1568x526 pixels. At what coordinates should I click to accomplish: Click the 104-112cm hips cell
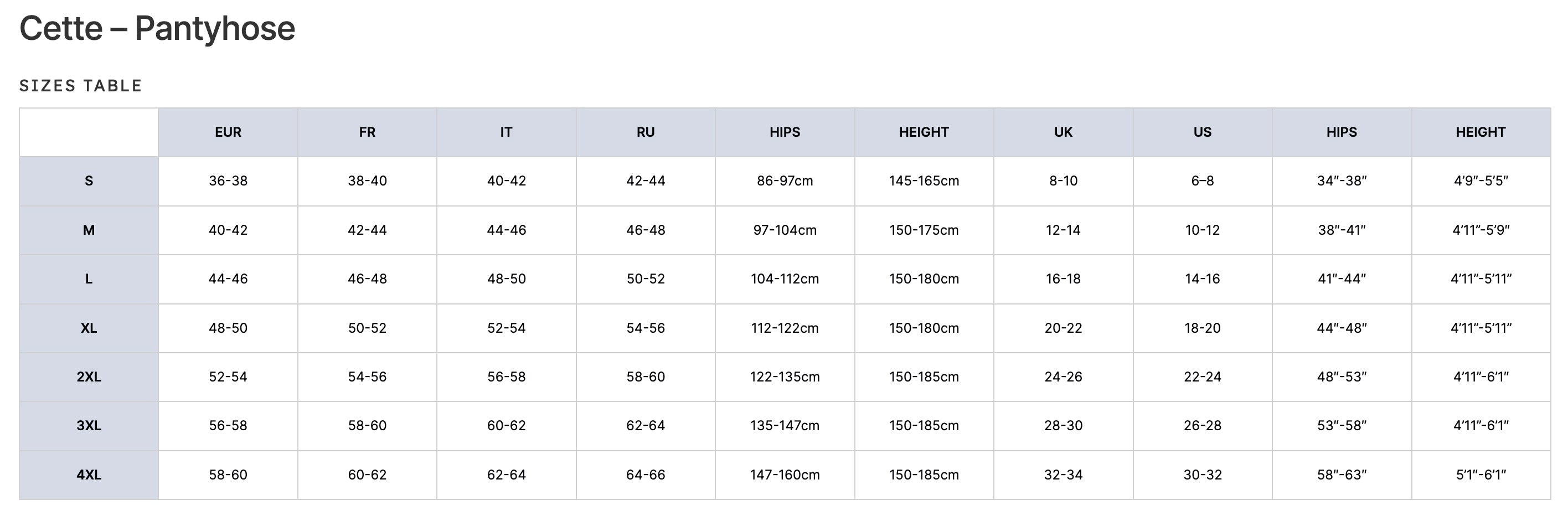coord(785,279)
